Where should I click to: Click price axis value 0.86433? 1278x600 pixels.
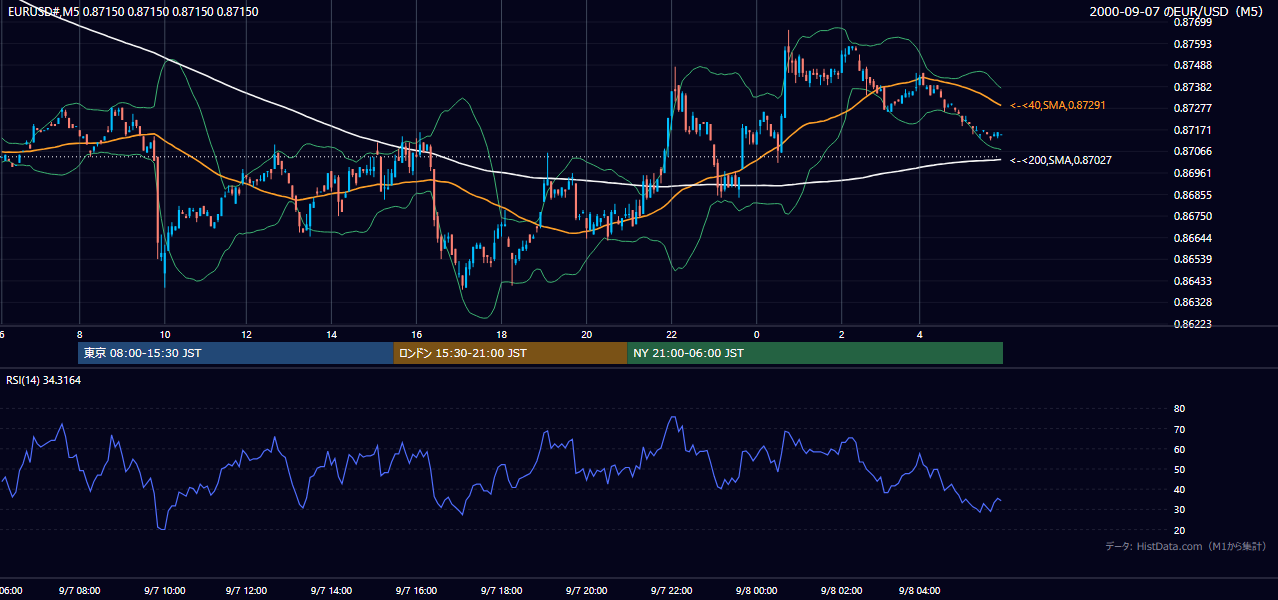[1192, 281]
